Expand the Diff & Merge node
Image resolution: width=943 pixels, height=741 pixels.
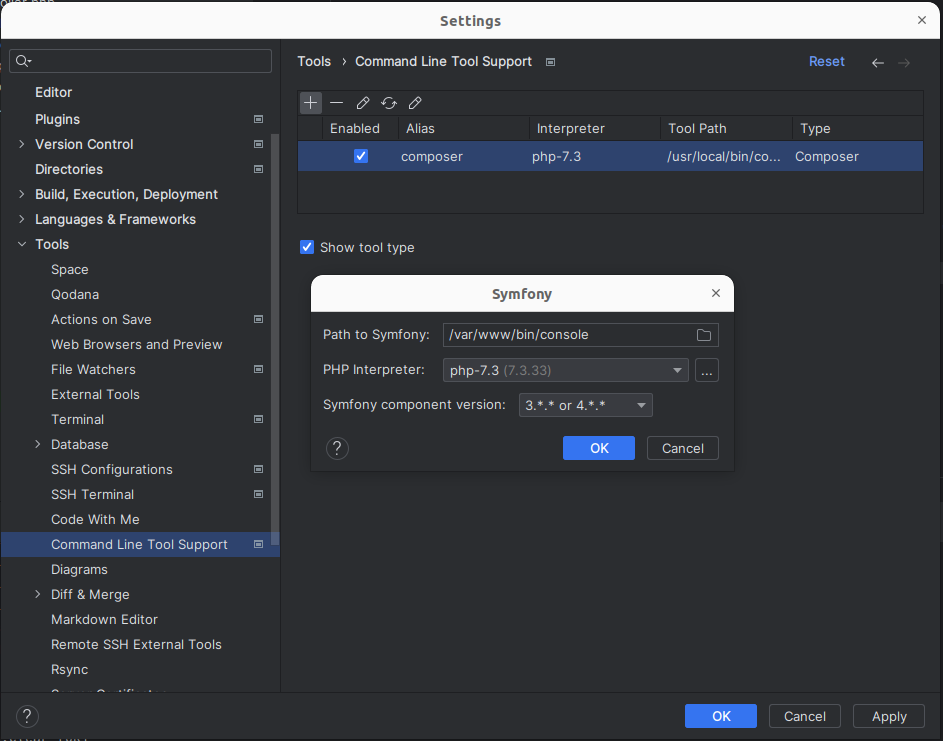[37, 594]
